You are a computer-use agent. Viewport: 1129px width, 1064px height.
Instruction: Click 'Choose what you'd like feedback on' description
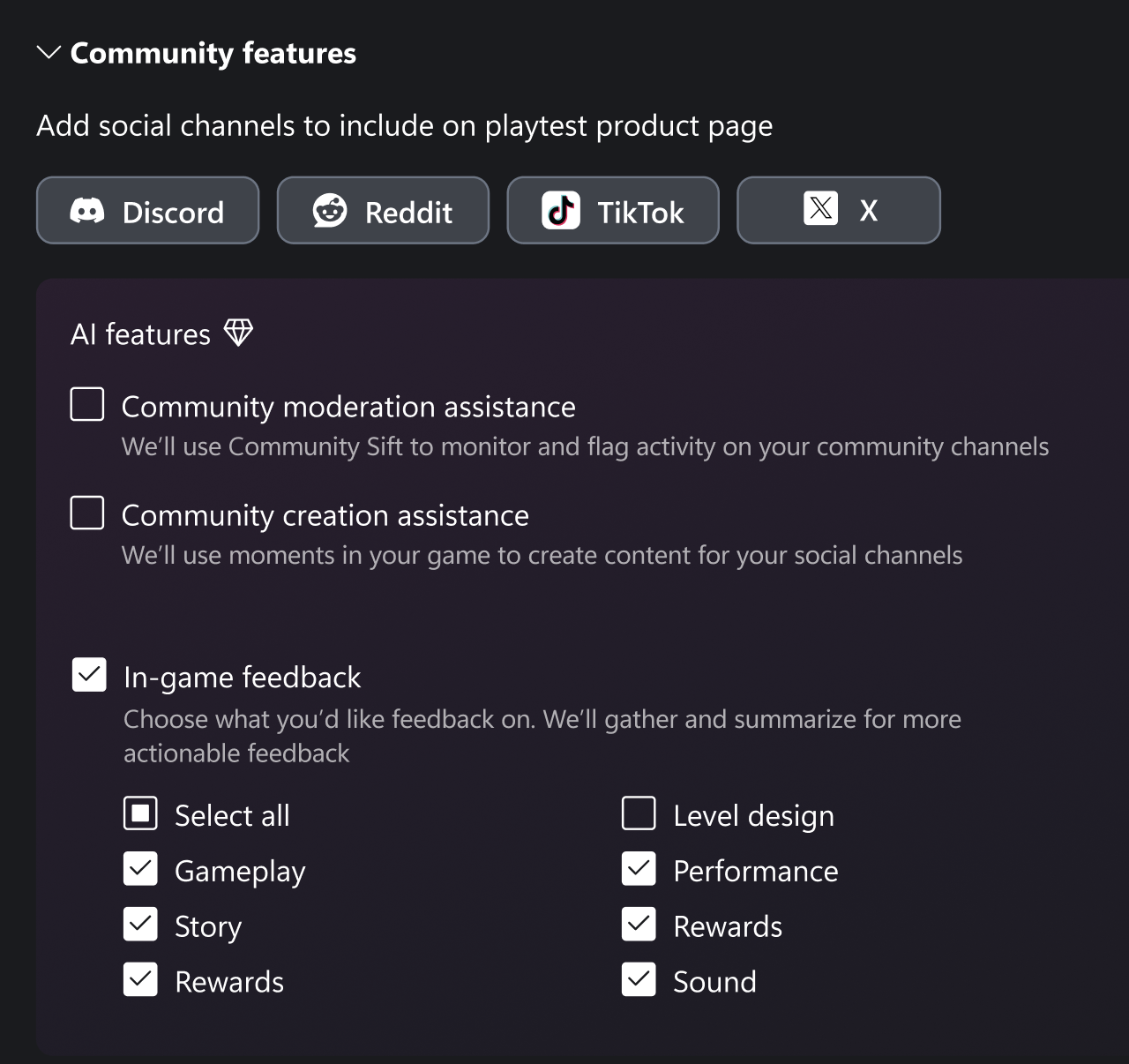542,736
